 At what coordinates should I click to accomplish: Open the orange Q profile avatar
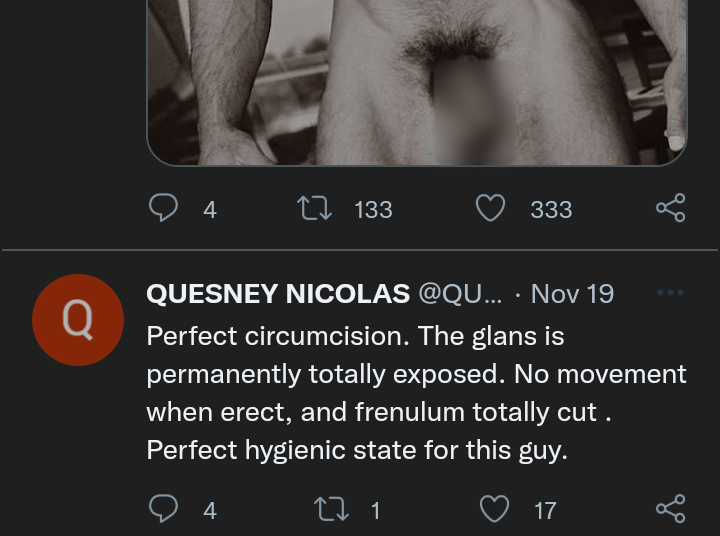click(x=78, y=320)
